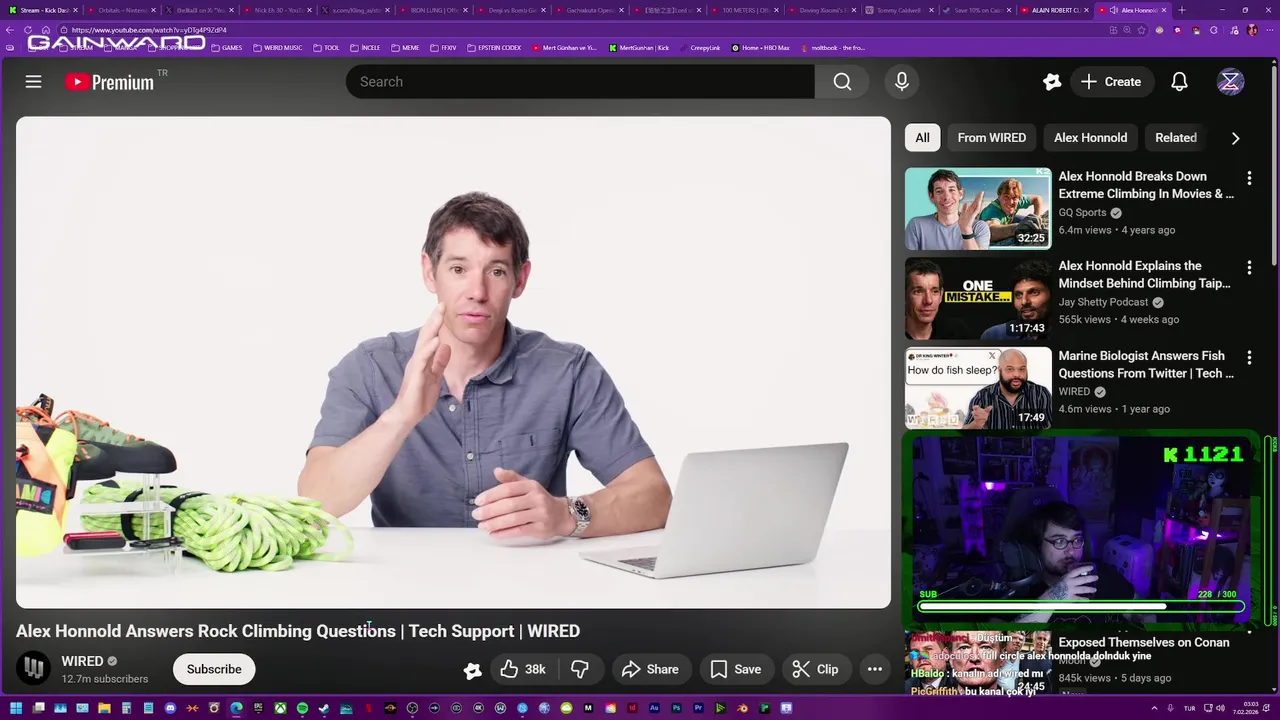
Task: Open Mindset Behind Climbing Taipei thumbnail
Action: pos(978,298)
